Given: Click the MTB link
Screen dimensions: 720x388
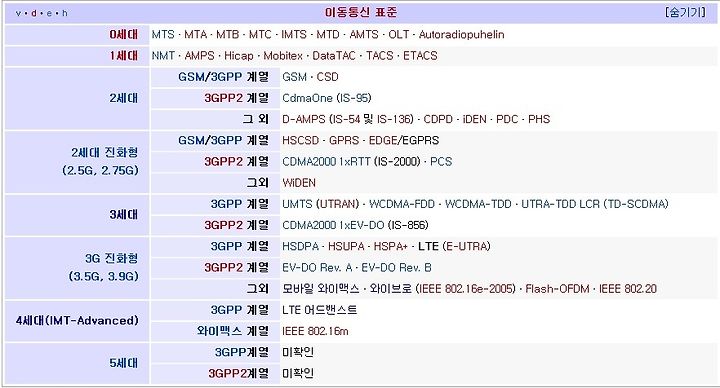Looking at the screenshot, I should click(x=228, y=34).
